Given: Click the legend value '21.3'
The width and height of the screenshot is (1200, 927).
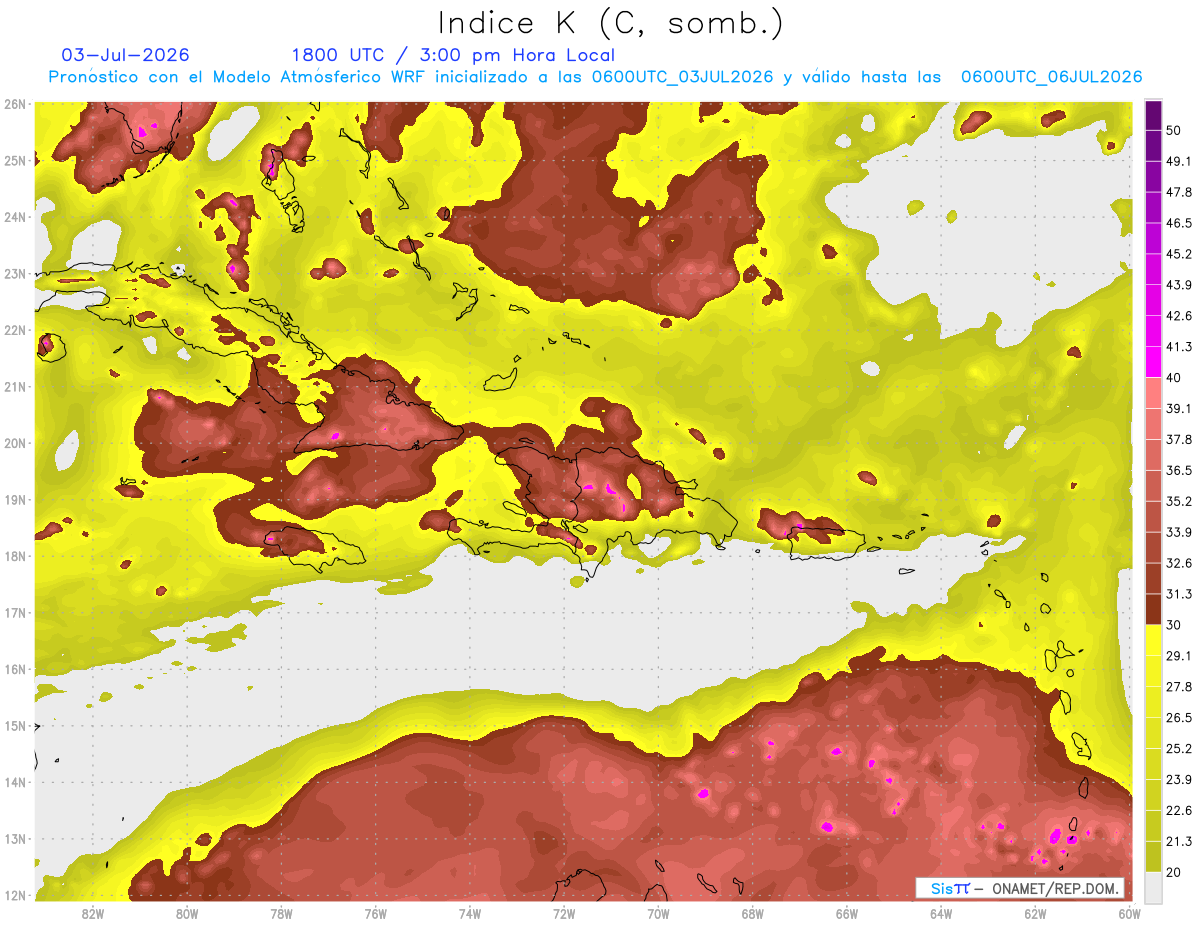Looking at the screenshot, I should 1178,841.
